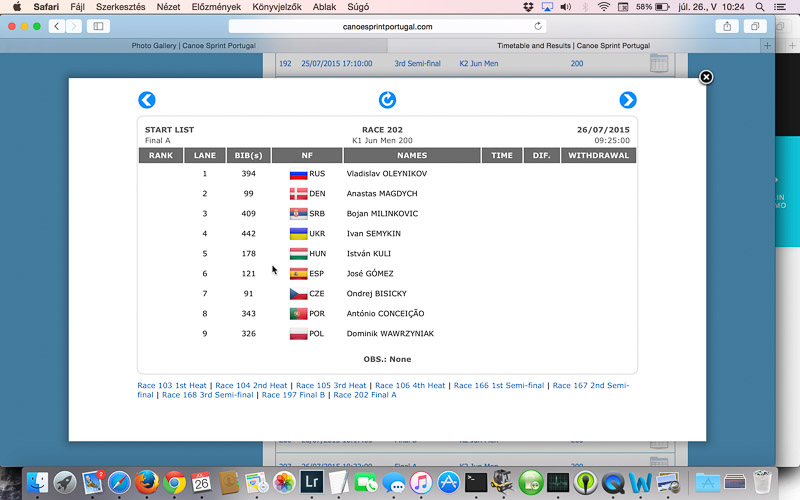
Task: Launch Firefox from the Dock
Action: pos(147,481)
